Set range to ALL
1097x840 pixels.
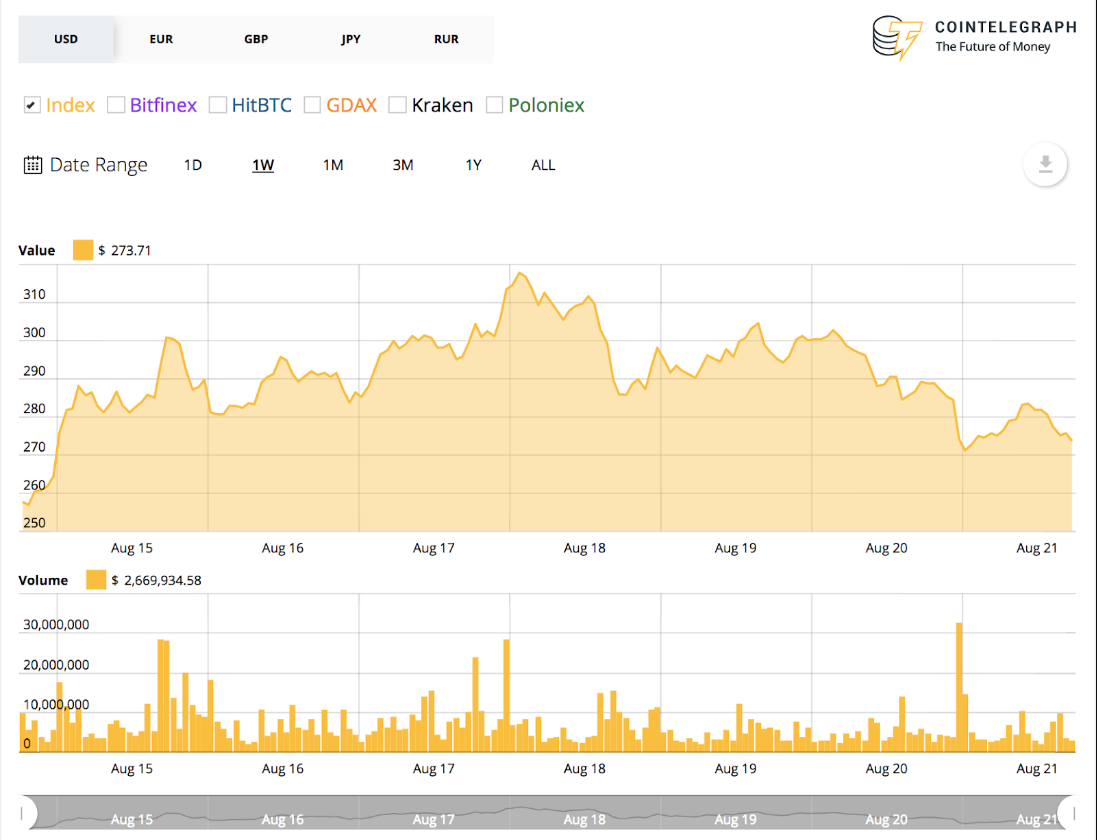click(544, 165)
